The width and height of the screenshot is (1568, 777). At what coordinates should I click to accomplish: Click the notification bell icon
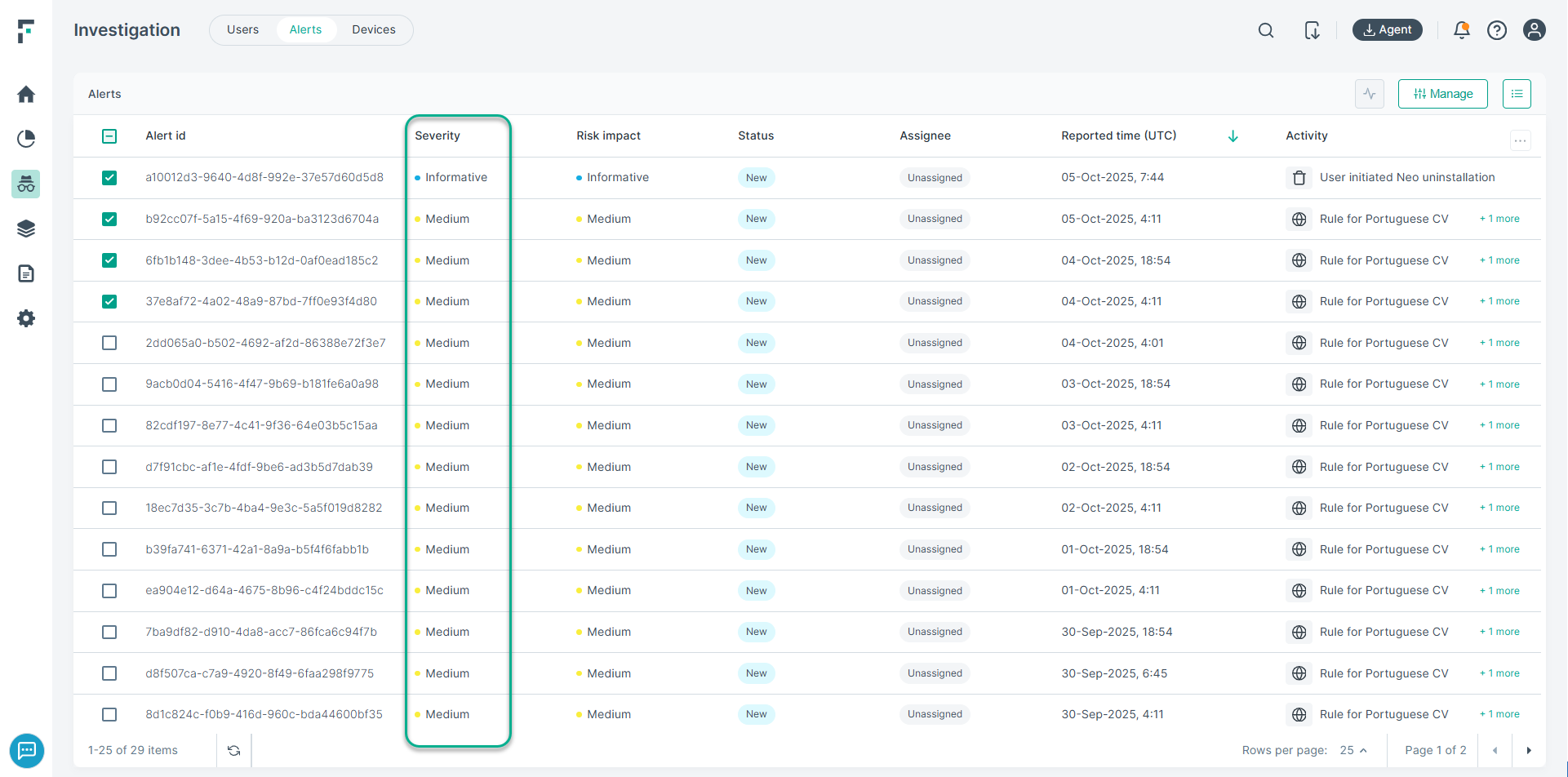(x=1461, y=30)
